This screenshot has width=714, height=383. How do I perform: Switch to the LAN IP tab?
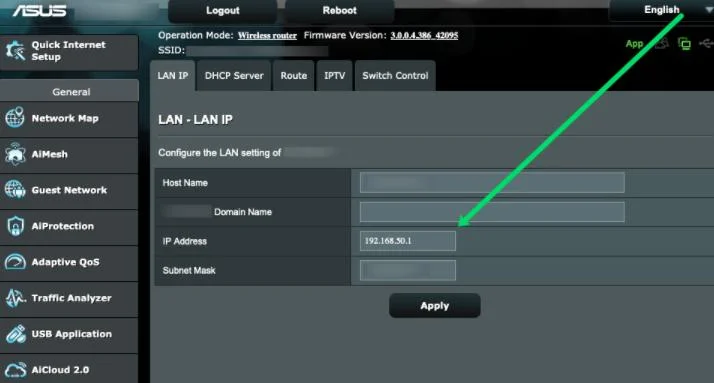click(x=173, y=76)
